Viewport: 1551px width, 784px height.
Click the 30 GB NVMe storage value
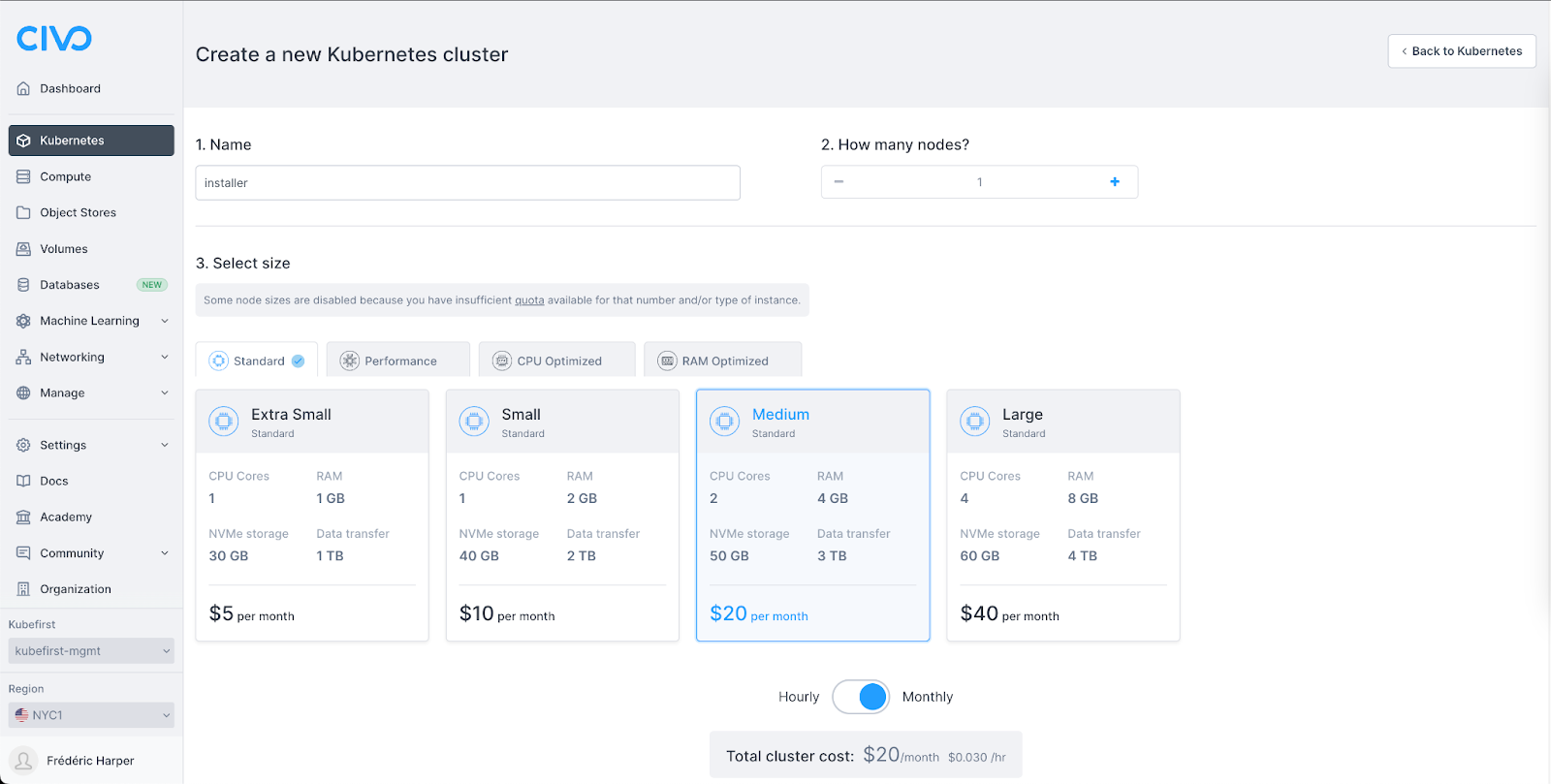tap(229, 556)
